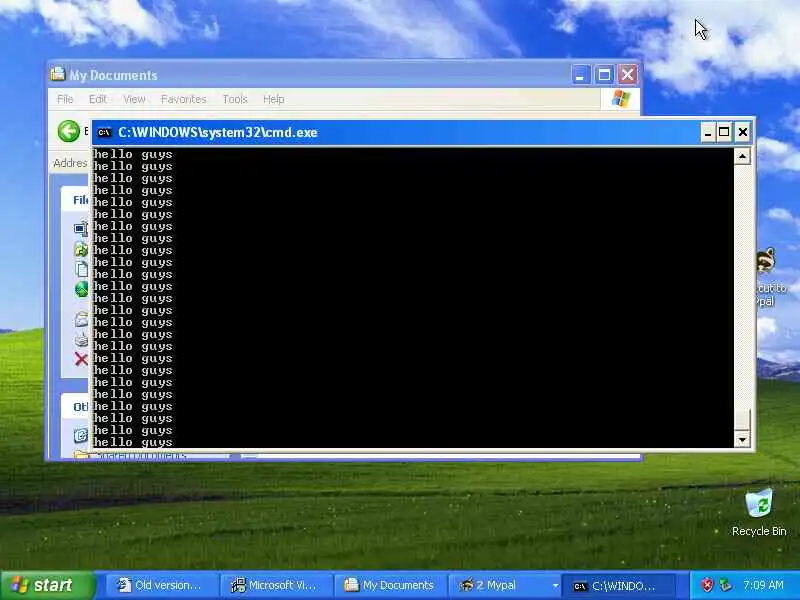
Task: Click the cmd scrollbar down arrow
Action: click(742, 439)
